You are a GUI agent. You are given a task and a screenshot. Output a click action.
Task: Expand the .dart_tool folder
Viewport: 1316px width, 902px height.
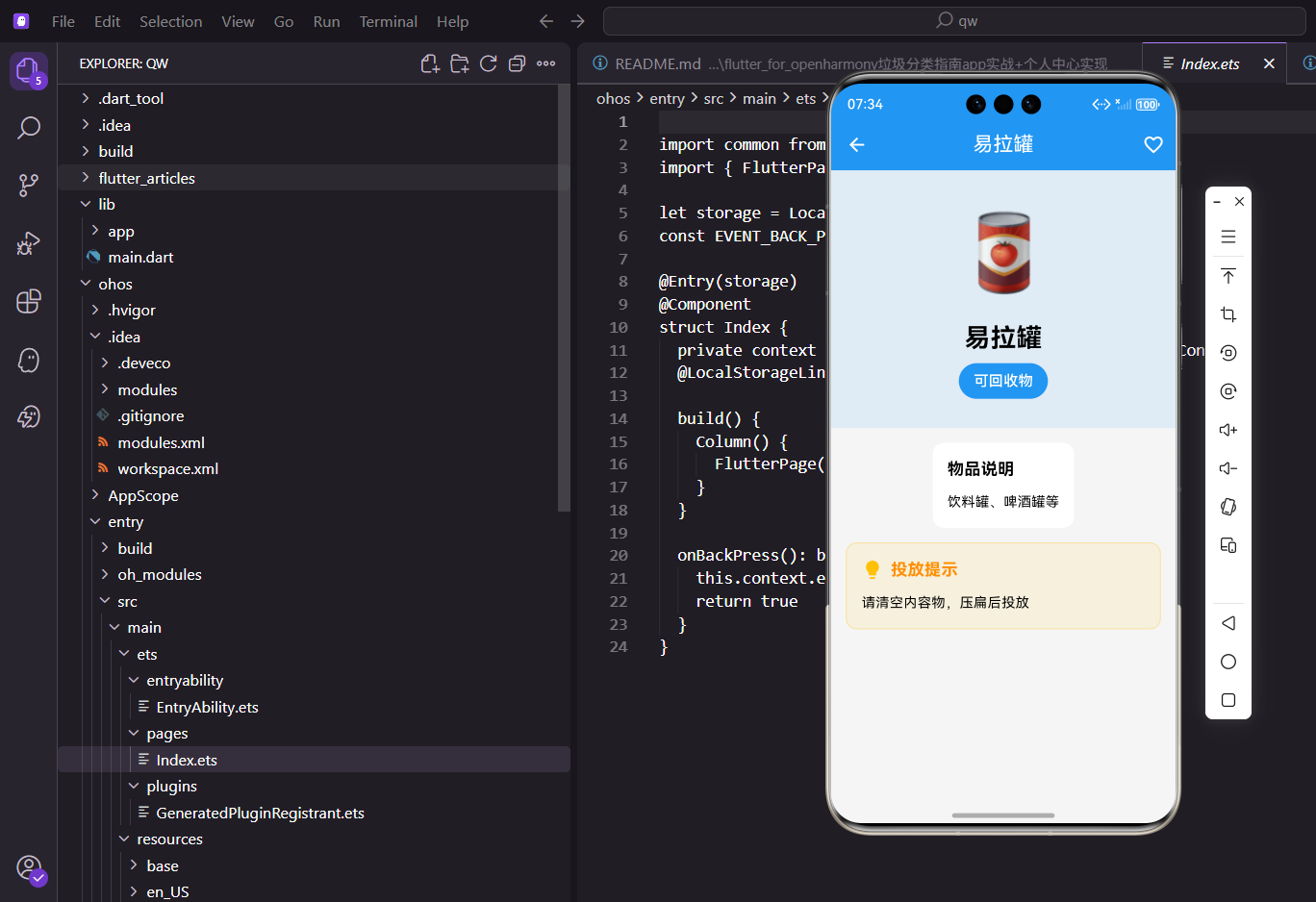(x=86, y=98)
